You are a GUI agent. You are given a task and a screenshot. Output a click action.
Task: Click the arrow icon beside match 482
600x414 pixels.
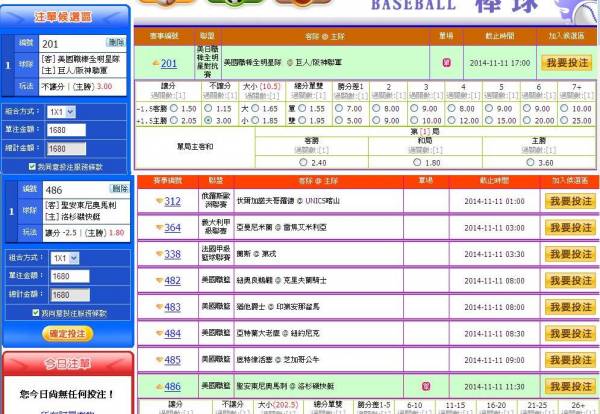(x=159, y=281)
